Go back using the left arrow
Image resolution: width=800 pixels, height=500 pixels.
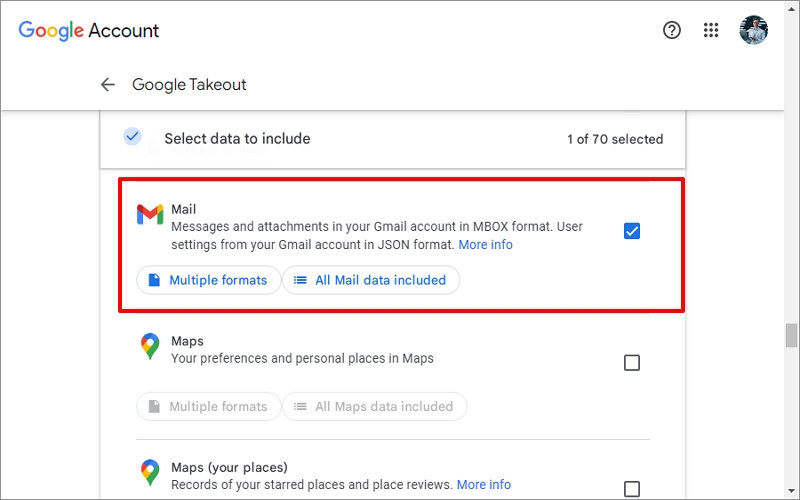(107, 85)
